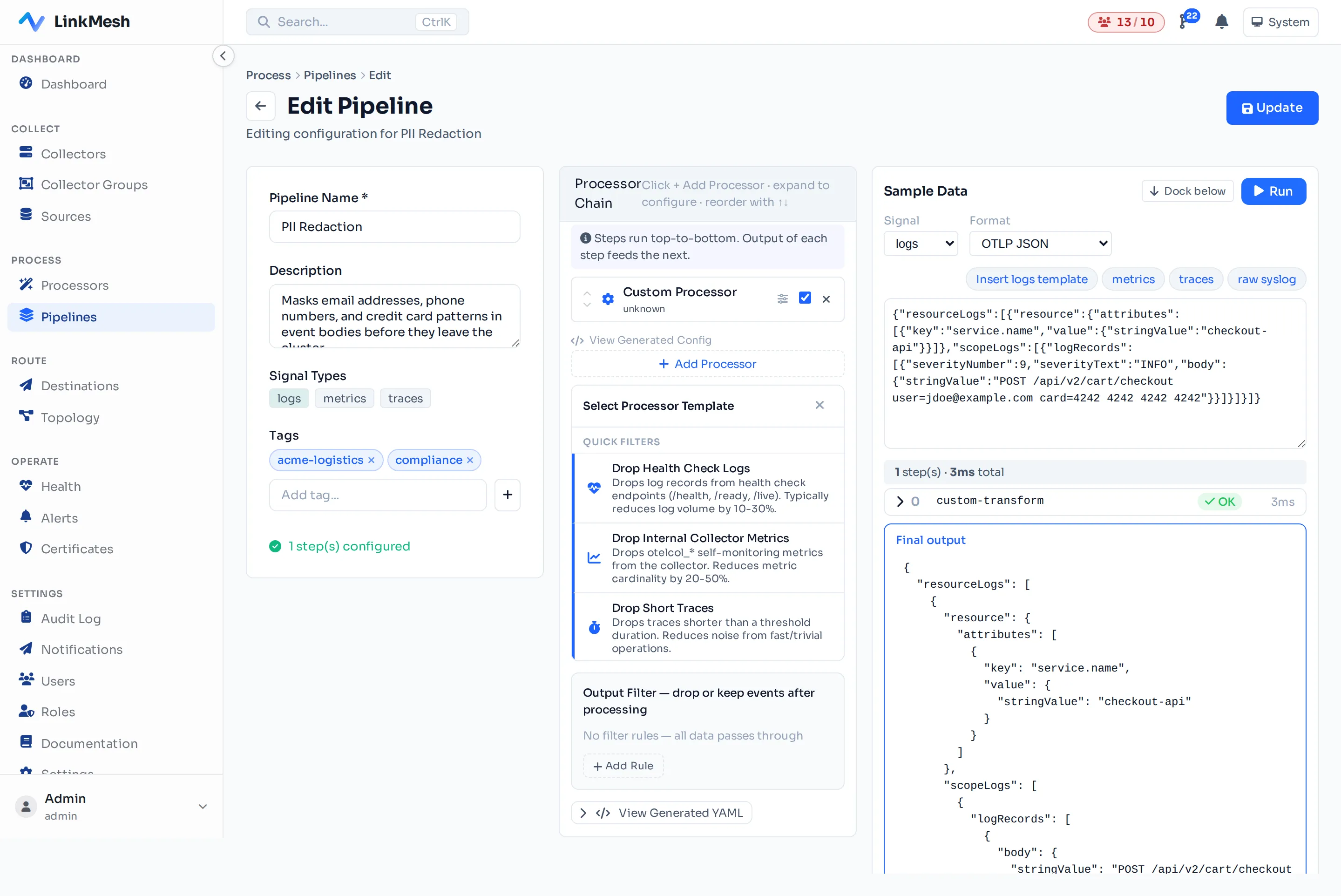Click Process in the breadcrumb

[268, 75]
